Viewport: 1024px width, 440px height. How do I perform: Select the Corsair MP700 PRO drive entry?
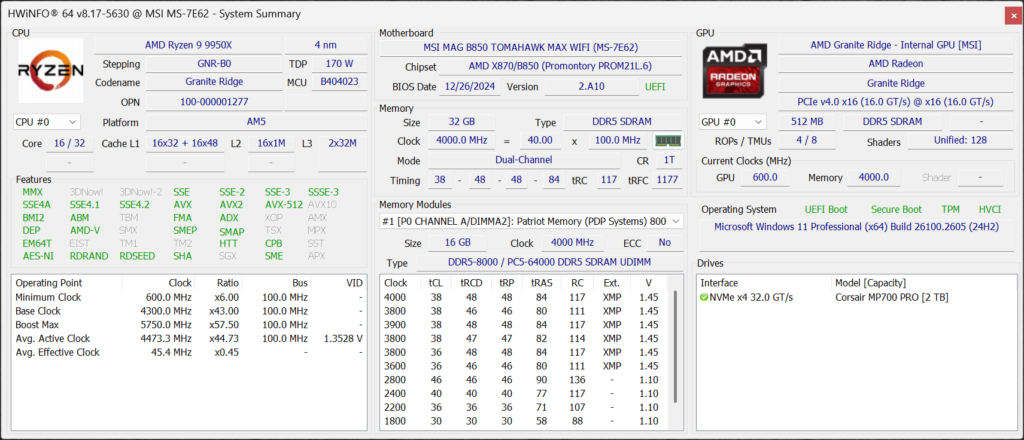click(x=891, y=298)
